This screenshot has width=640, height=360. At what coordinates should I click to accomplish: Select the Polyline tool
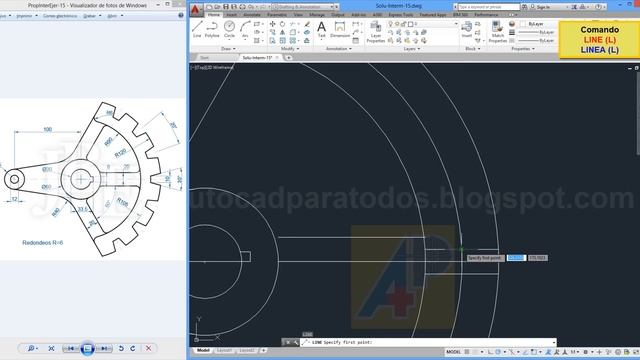212,29
